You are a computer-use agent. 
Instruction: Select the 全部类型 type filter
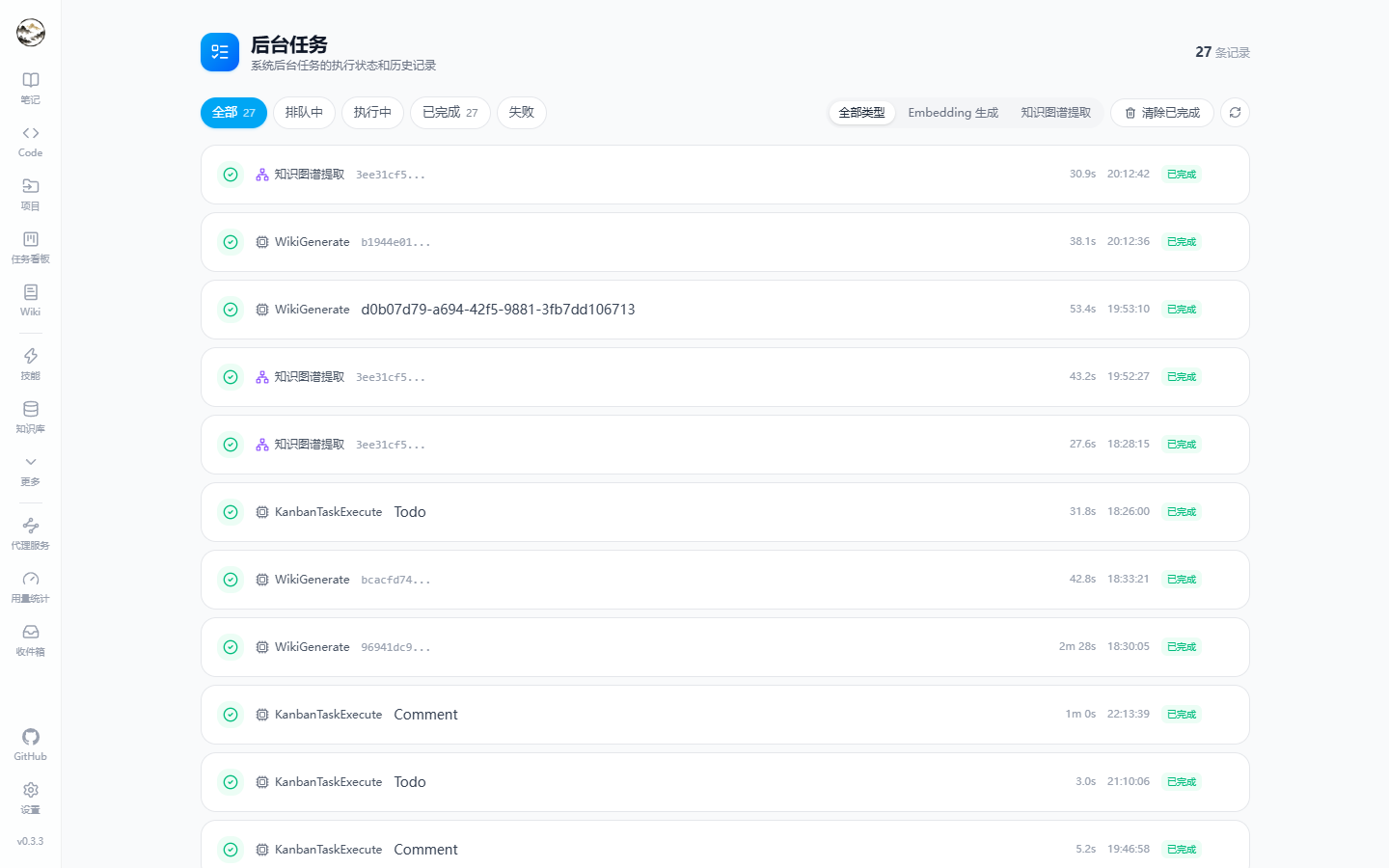click(x=861, y=113)
